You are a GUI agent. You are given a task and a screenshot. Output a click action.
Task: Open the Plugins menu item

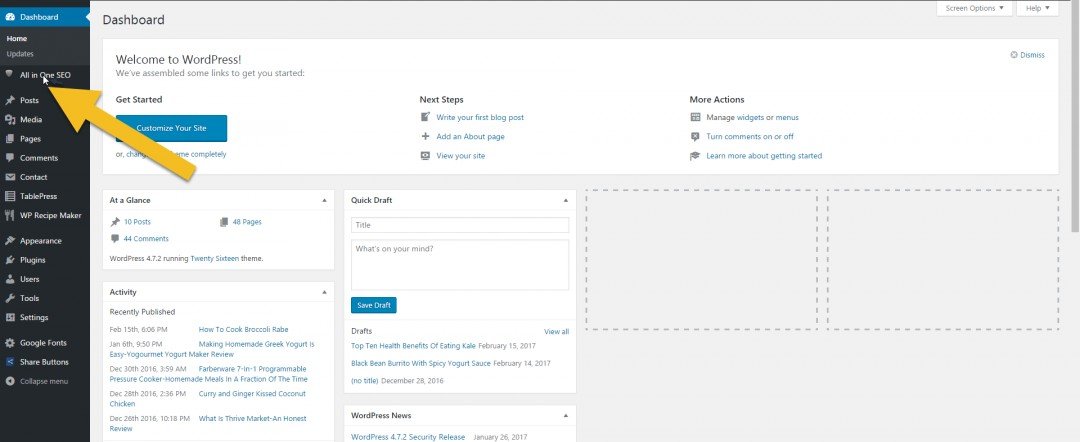[45, 260]
